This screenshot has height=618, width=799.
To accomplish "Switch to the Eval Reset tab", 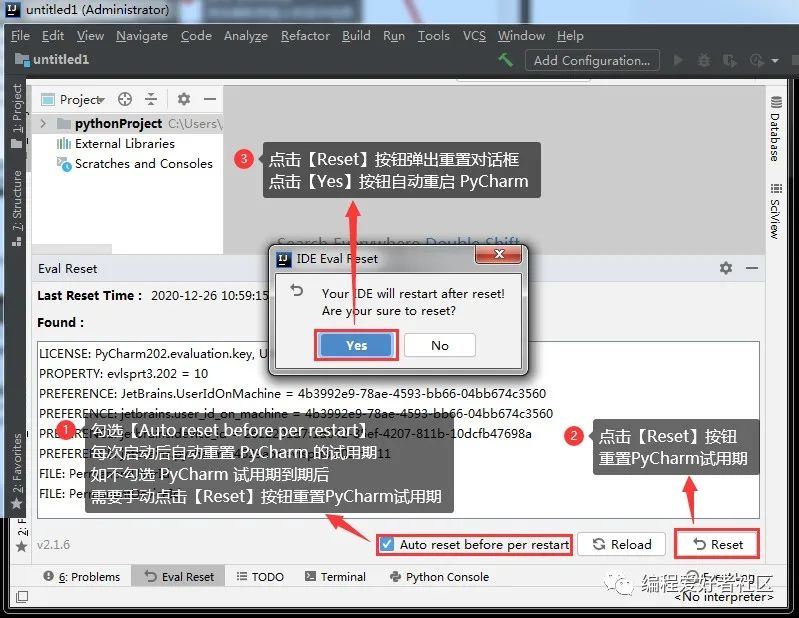I will click(x=179, y=577).
